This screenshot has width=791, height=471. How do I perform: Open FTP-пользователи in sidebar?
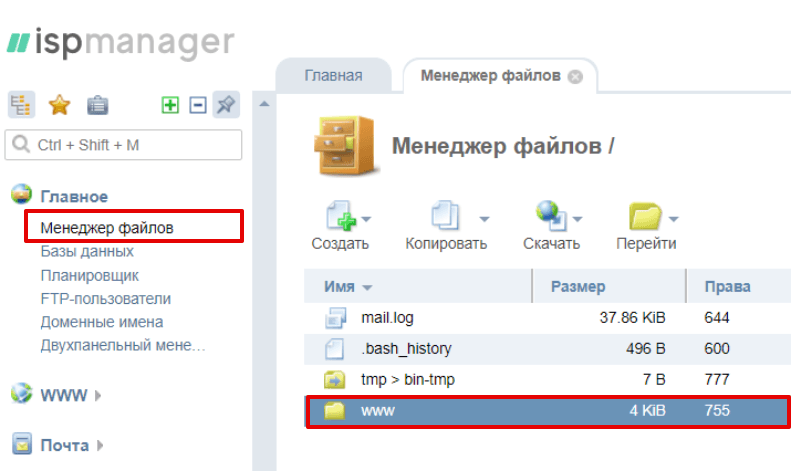click(x=105, y=299)
